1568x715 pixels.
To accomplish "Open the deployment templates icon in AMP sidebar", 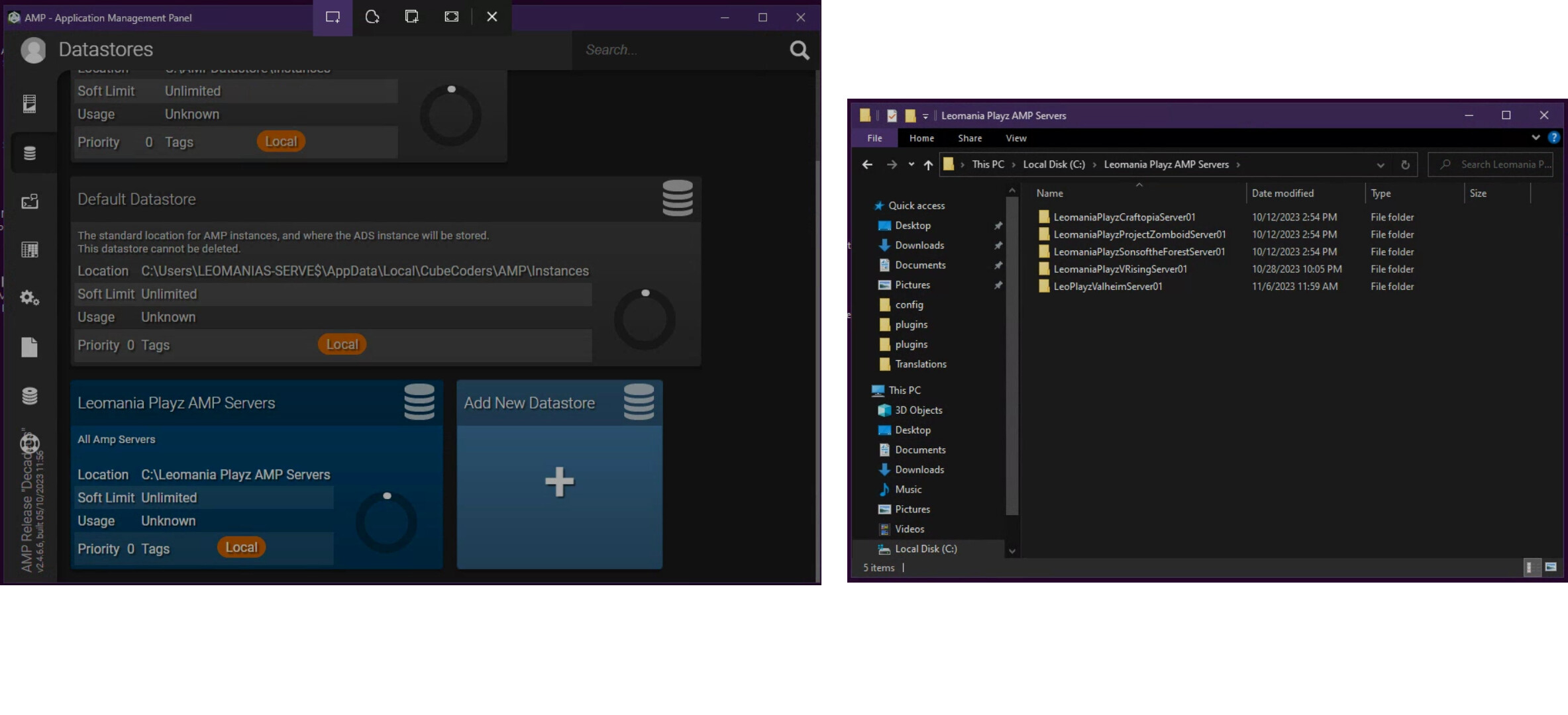I will point(30,201).
